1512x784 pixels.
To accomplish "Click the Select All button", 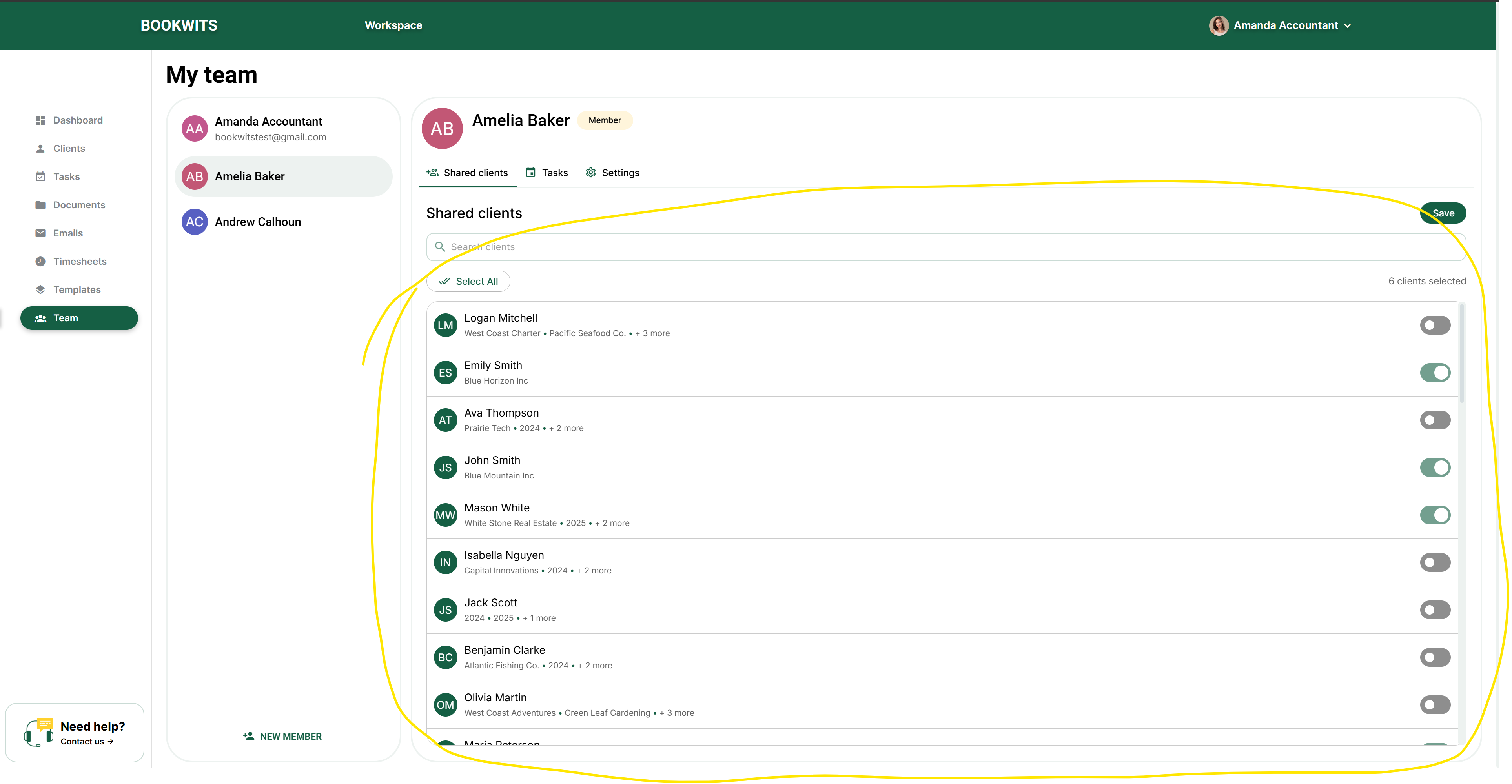I will pyautogui.click(x=468, y=281).
